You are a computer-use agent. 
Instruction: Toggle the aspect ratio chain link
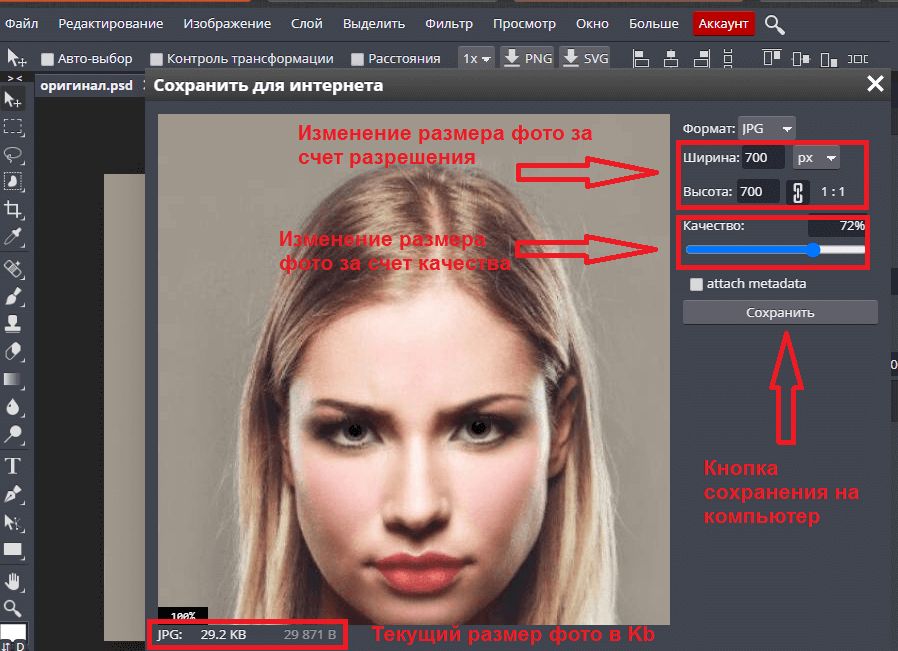[798, 192]
